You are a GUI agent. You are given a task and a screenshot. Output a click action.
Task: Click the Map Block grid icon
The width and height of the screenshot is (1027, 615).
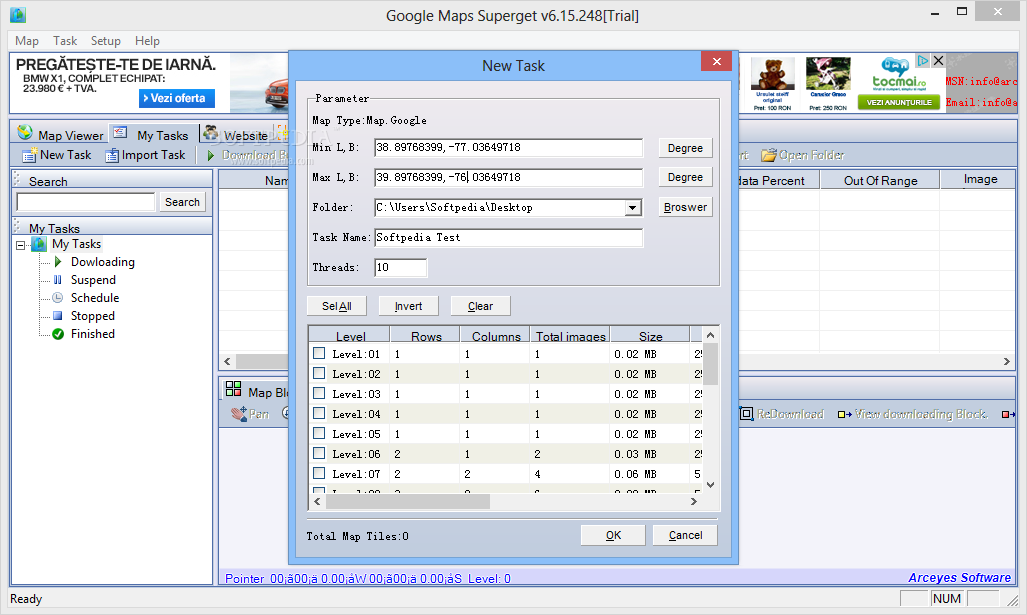233,389
